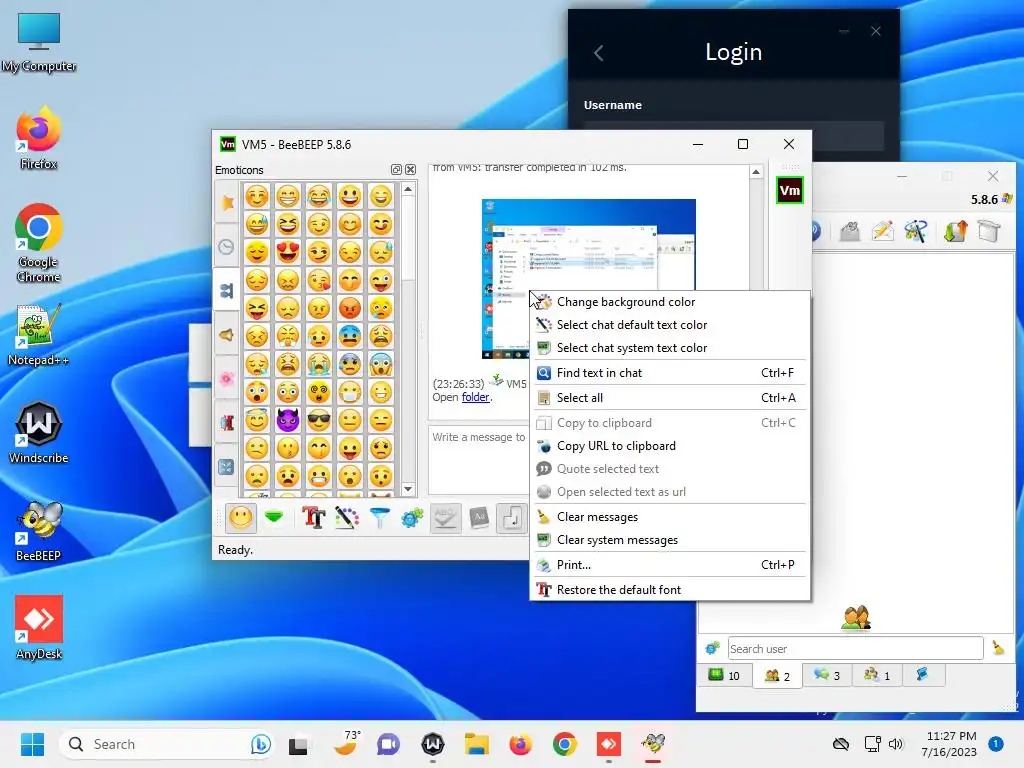The image size is (1024, 768).
Task: Switch to the groups tab showing 1
Action: (877, 675)
